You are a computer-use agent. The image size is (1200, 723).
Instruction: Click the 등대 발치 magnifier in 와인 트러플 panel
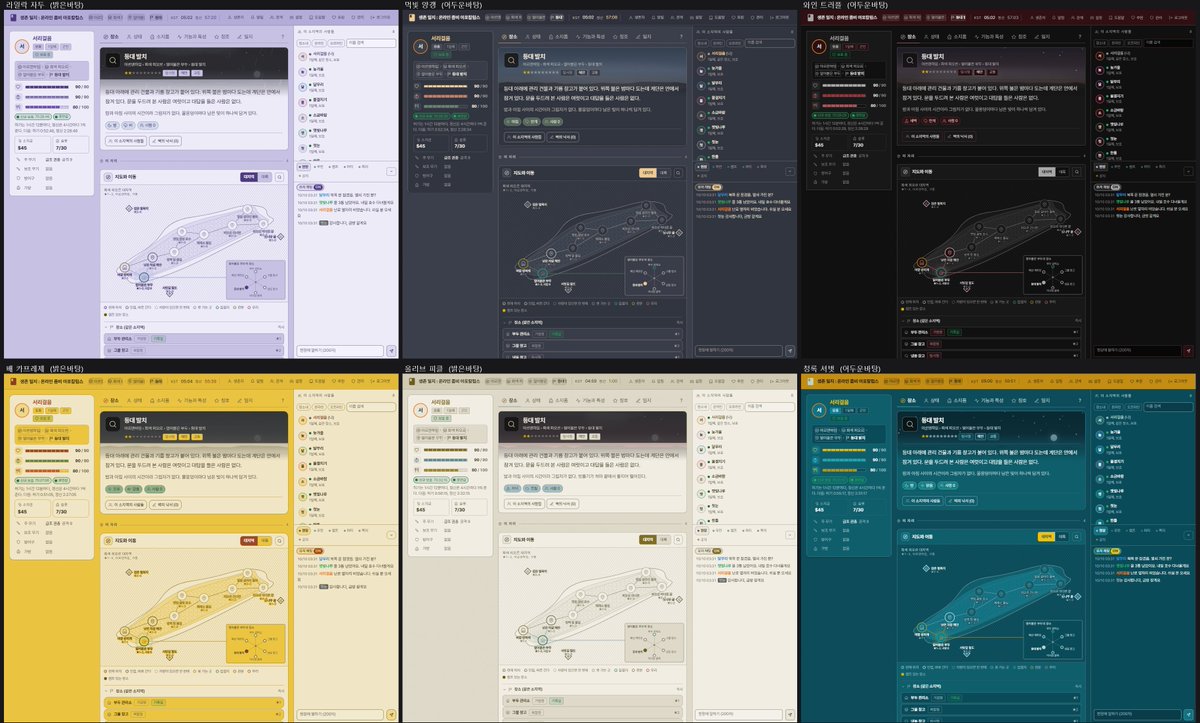[x=911, y=60]
